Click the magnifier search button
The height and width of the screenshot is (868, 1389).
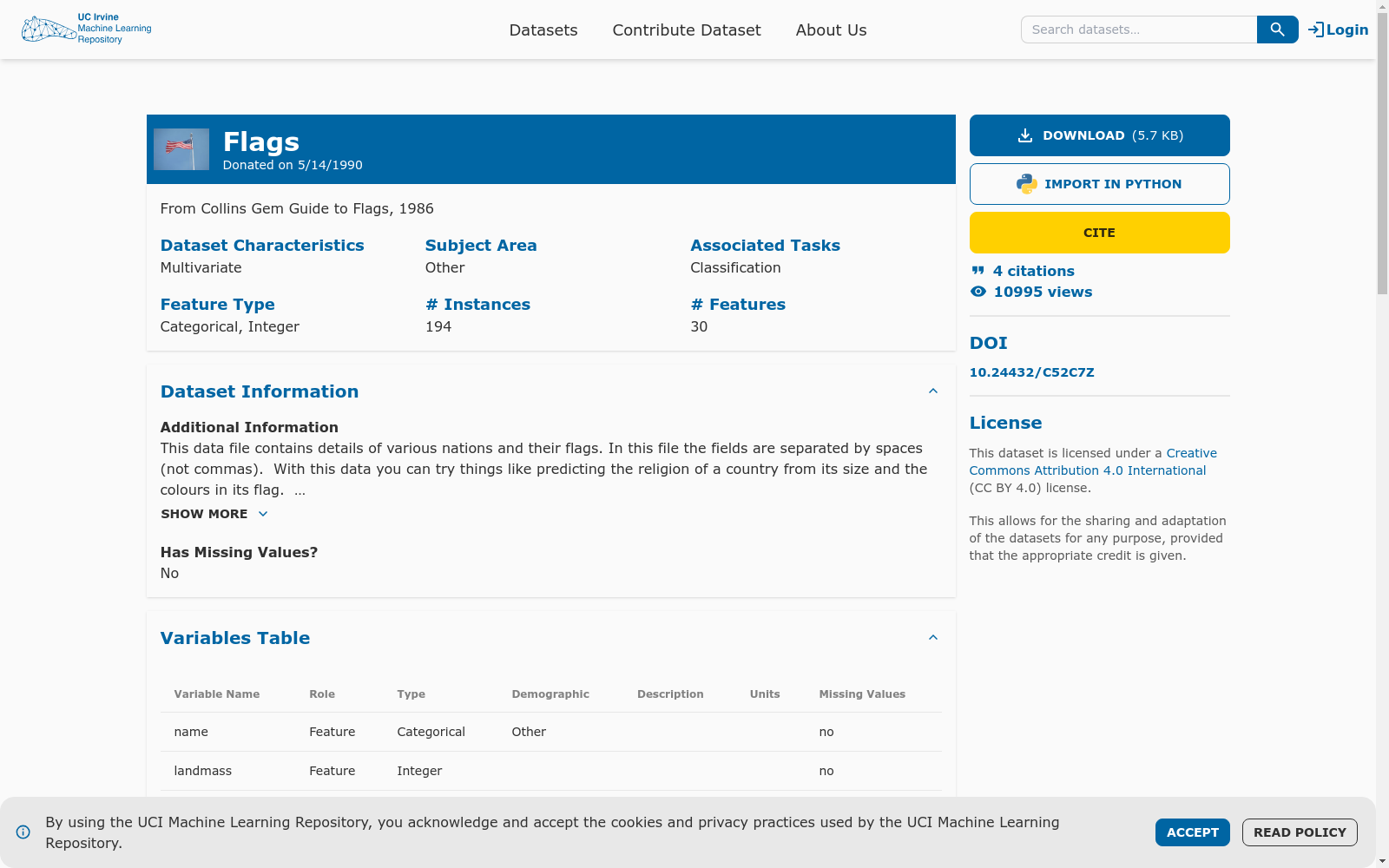1277,30
